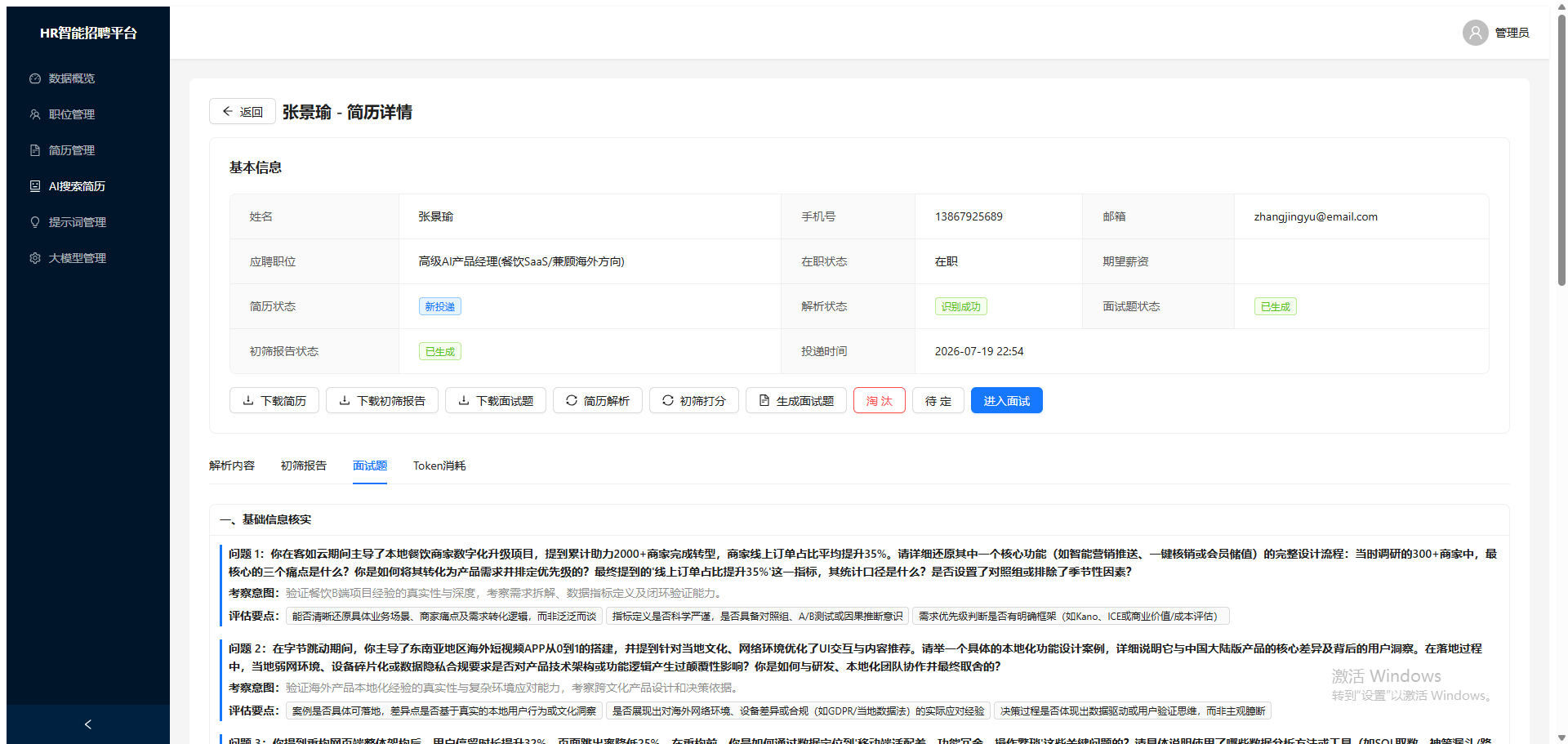This screenshot has width=1568, height=744.
Task: Click the 下载简历 button
Action: pos(274,401)
